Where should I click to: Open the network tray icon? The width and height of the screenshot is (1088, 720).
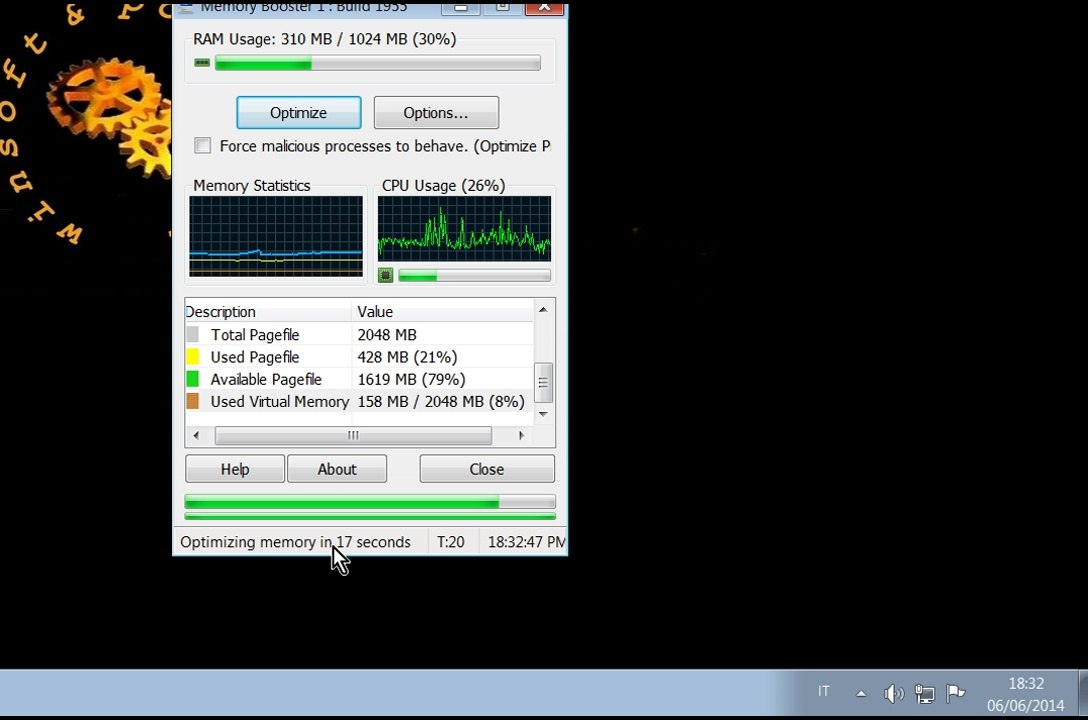924,693
